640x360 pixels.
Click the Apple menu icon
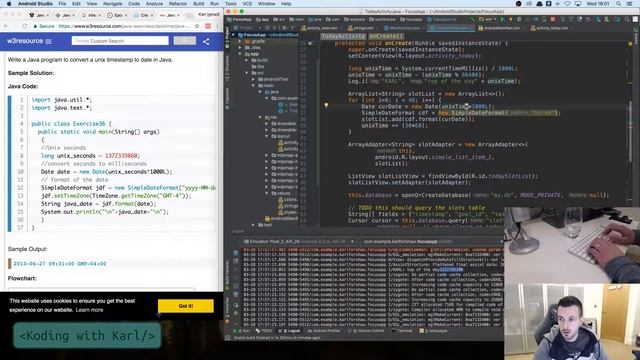pyautogui.click(x=9, y=4)
